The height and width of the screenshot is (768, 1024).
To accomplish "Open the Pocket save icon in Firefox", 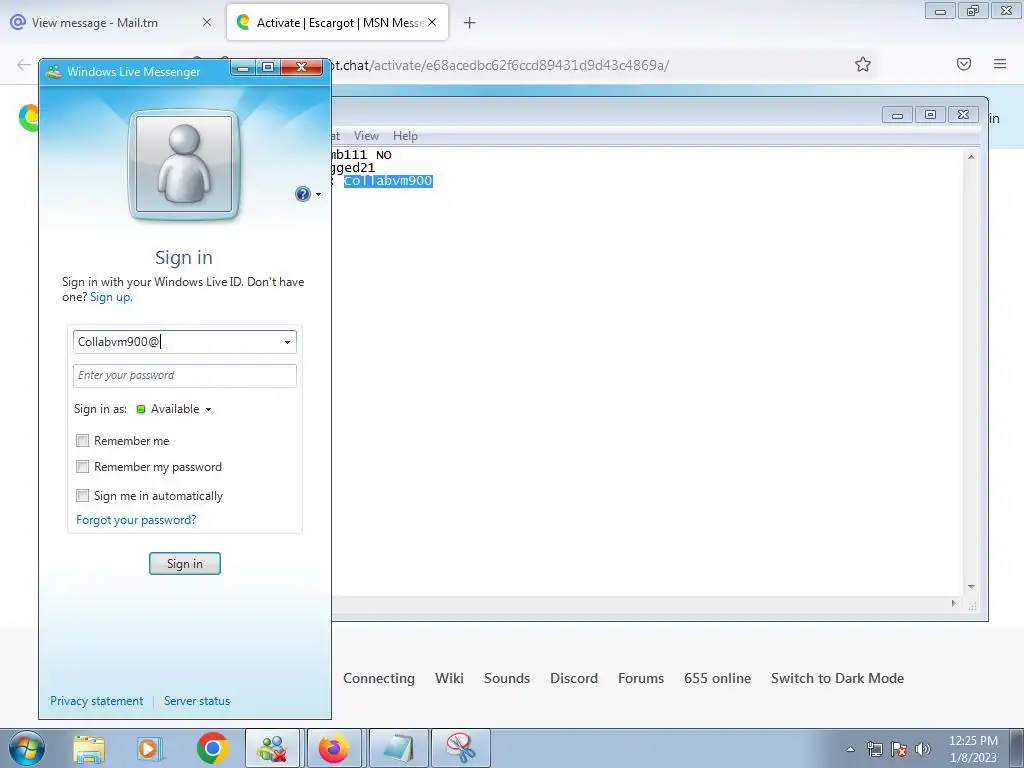I will [x=964, y=64].
